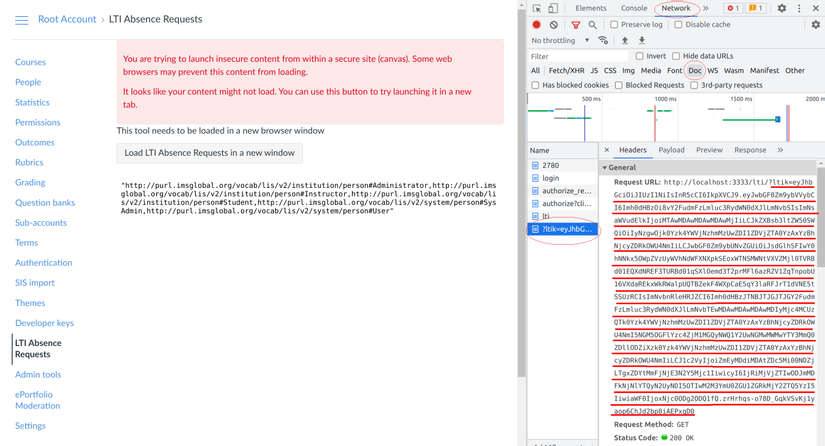Viewport: 825px width, 446px height.
Task: Toggle the red filter funnel icon
Action: pos(576,25)
